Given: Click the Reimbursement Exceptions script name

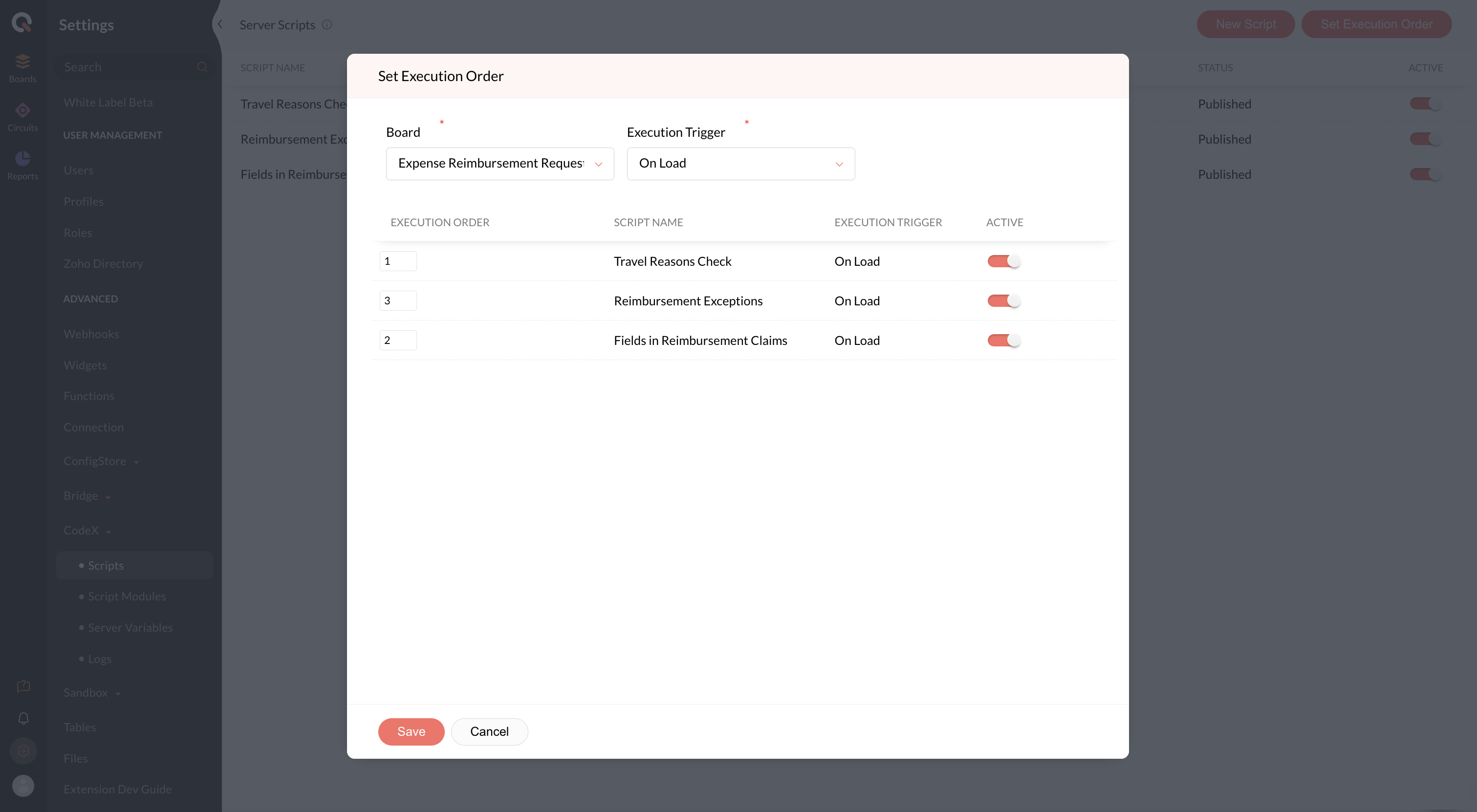Looking at the screenshot, I should 688,301.
